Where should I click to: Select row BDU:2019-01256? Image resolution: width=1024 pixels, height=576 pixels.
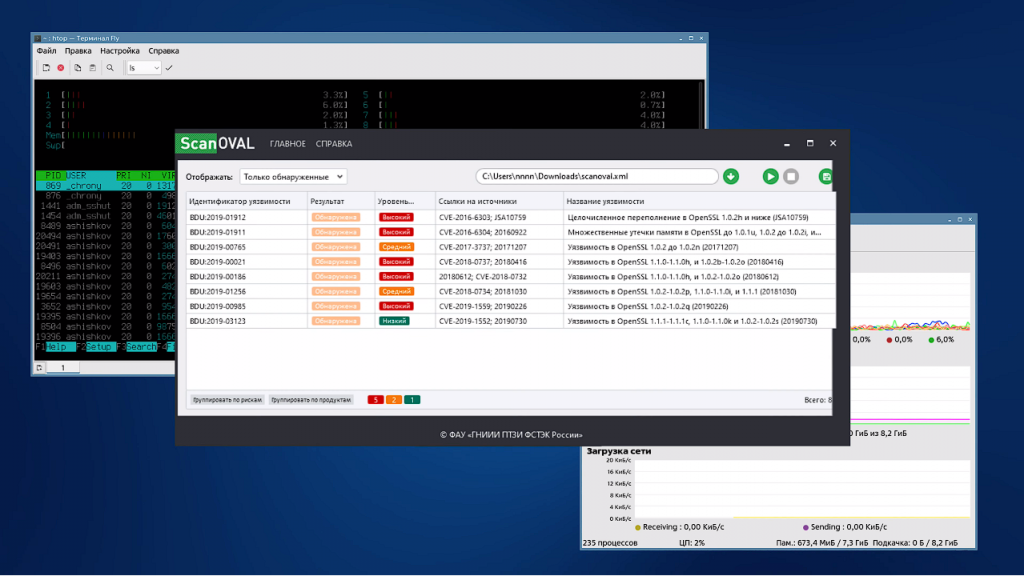coord(511,291)
